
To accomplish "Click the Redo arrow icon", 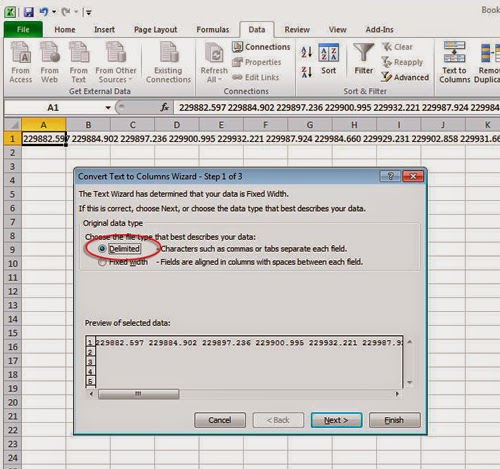I will pos(66,12).
